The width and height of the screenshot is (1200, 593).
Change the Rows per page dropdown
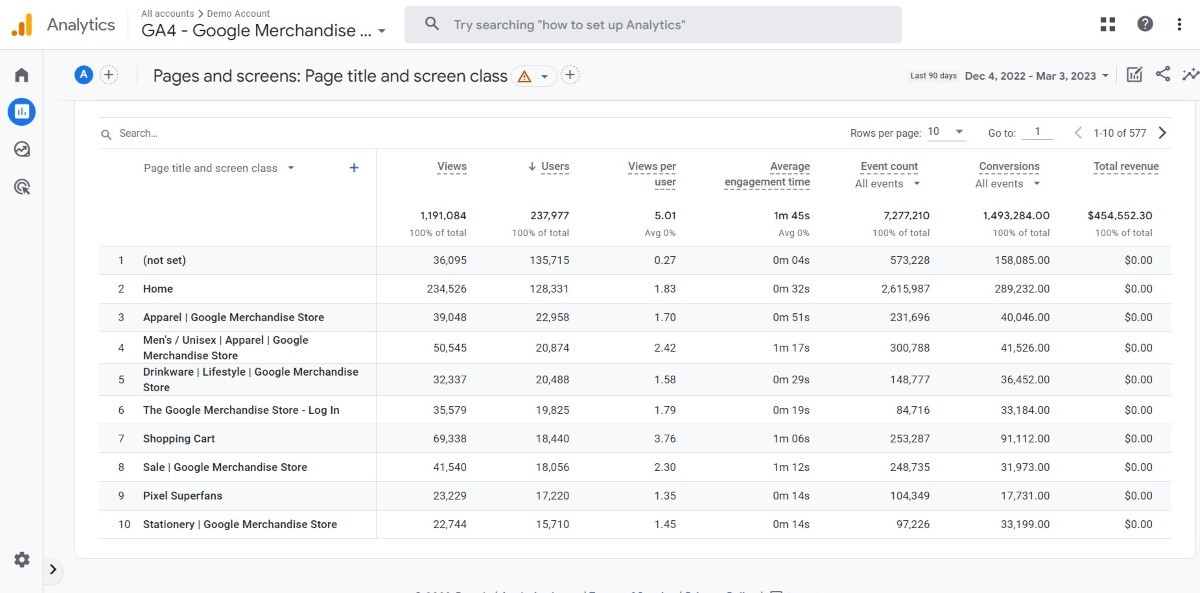coord(946,132)
